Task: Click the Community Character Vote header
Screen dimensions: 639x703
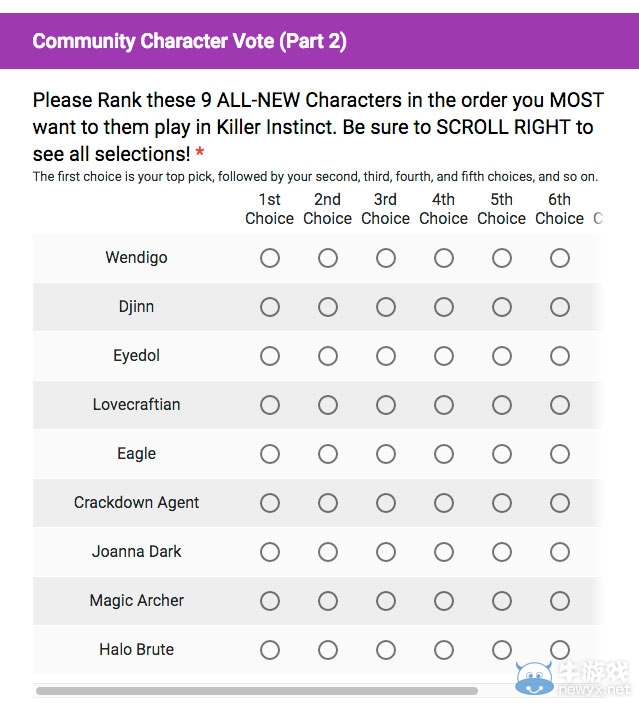Action: 189,41
